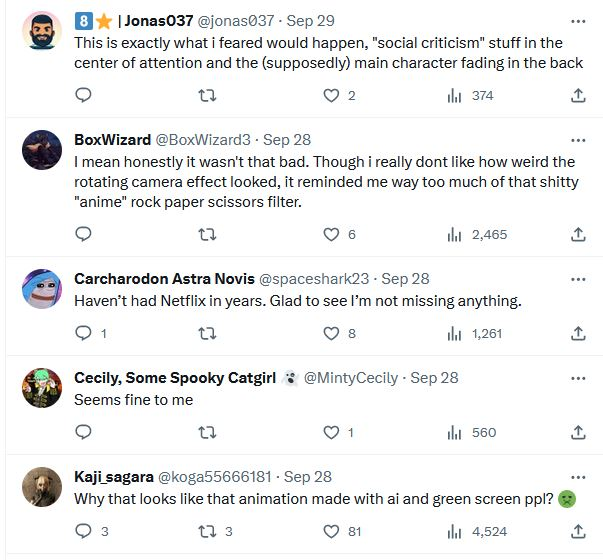Open more options on Jonas037's tweet
Screen dimensions: 603x560
578,21
